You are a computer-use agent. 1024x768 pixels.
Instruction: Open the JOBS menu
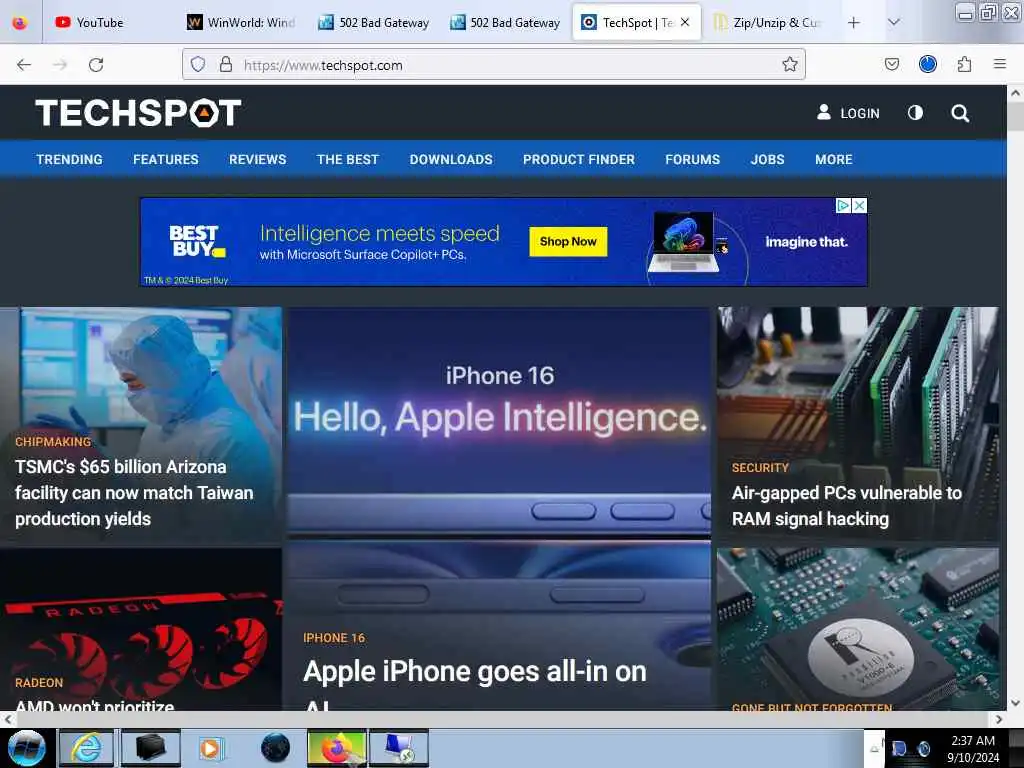pos(767,159)
